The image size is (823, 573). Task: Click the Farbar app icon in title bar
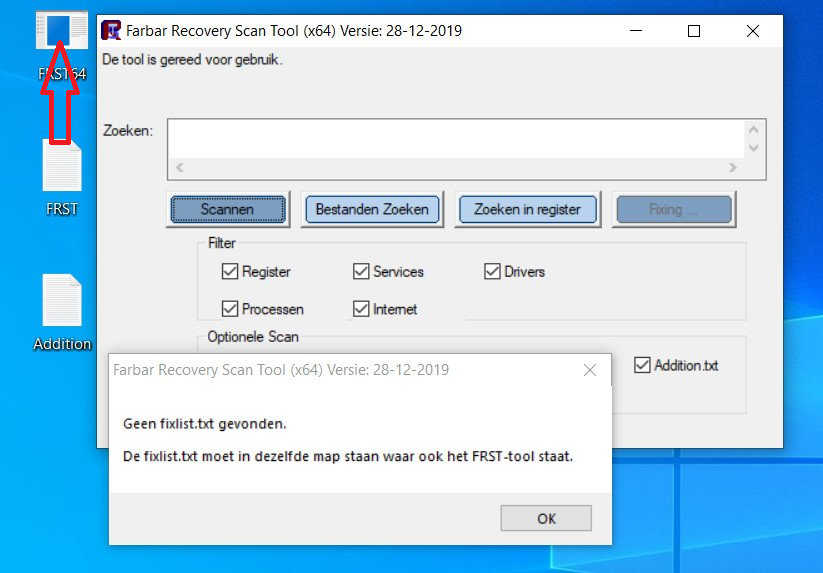pos(111,30)
